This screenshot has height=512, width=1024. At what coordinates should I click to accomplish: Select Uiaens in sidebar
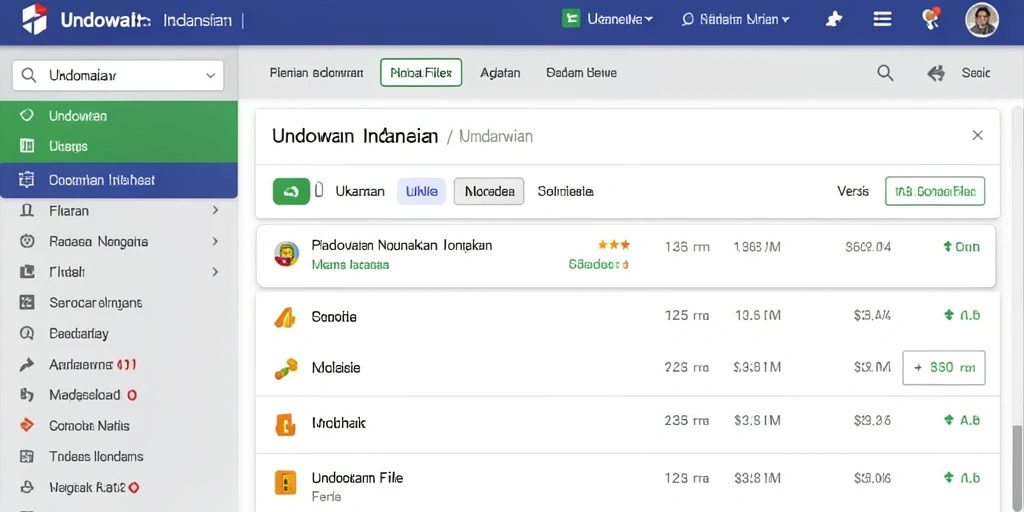pos(119,146)
